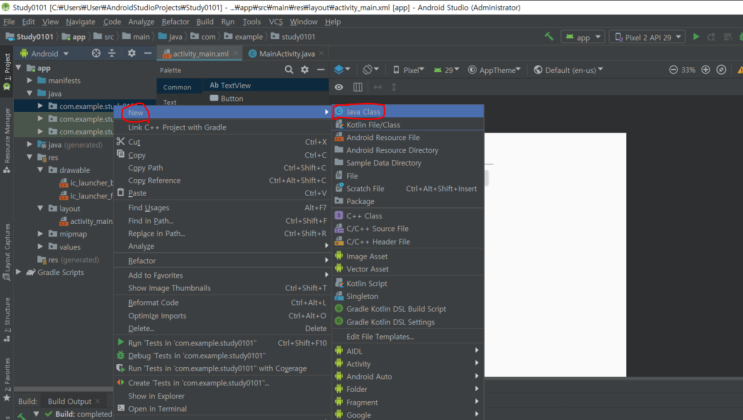Open the Resource Manager sidebar tab

tap(7, 140)
